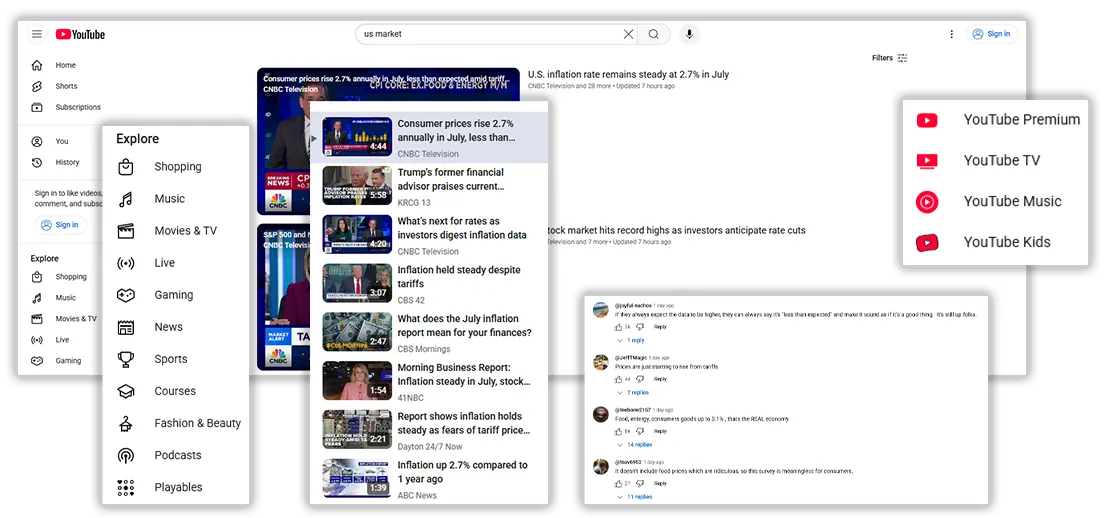This screenshot has height=518, width=1110.
Task: Play 'Trump's former financial advisor praises' video
Action: pyautogui.click(x=429, y=186)
